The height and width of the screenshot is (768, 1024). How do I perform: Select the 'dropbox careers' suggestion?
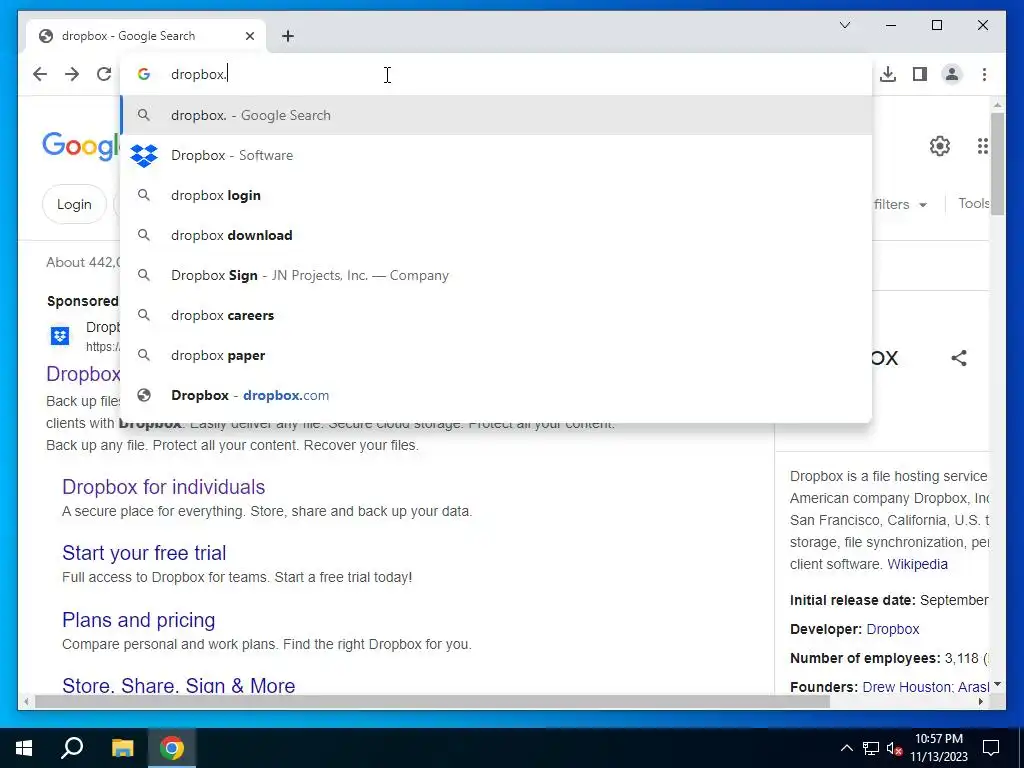tap(496, 315)
